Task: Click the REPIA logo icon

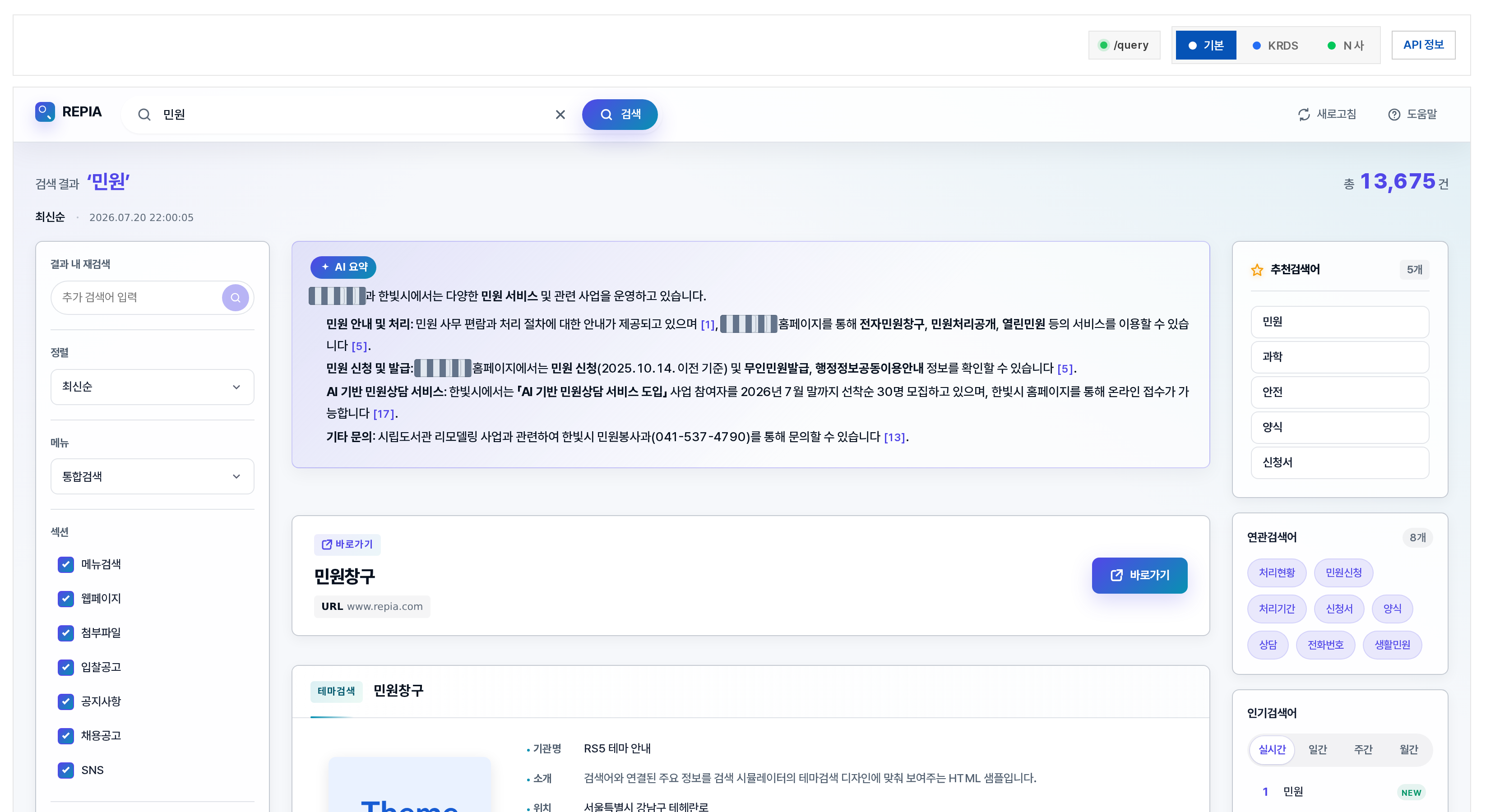Action: [x=45, y=112]
